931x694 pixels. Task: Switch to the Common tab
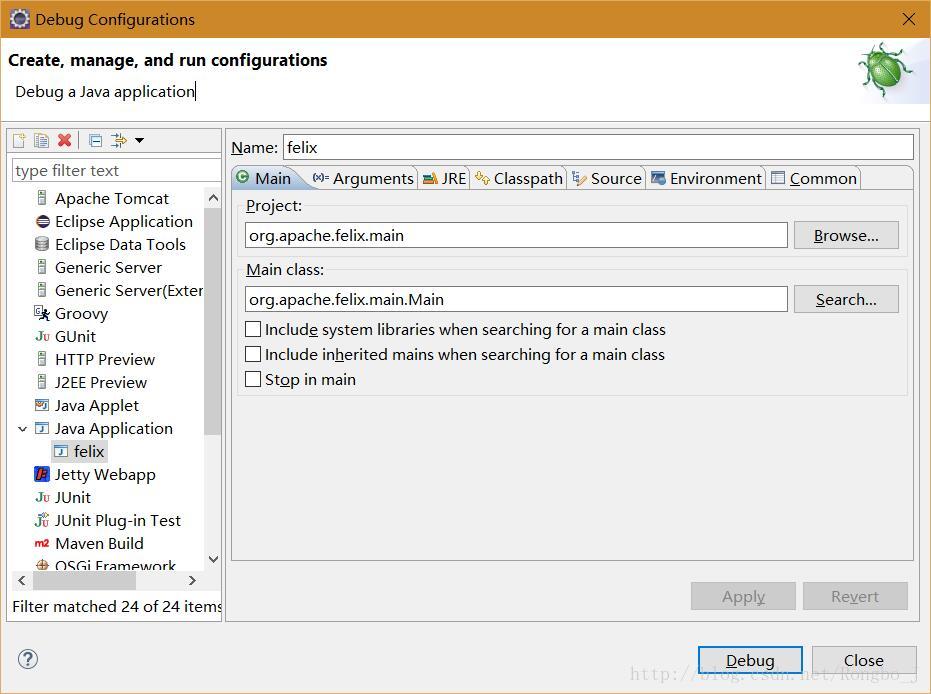814,178
